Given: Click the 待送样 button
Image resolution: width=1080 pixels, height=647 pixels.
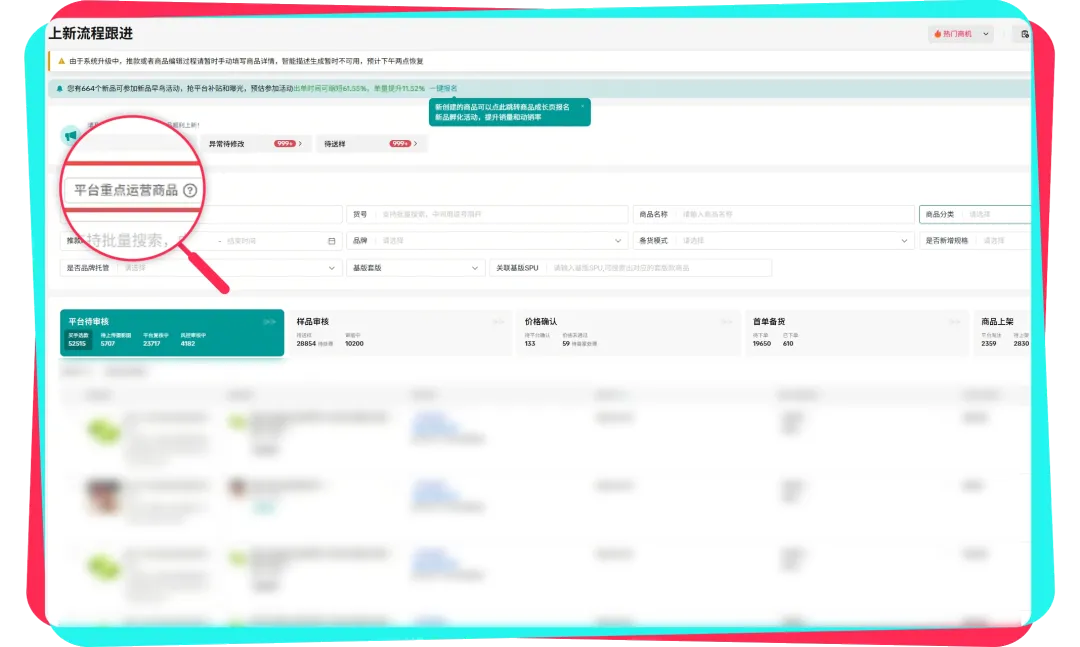Looking at the screenshot, I should point(370,144).
